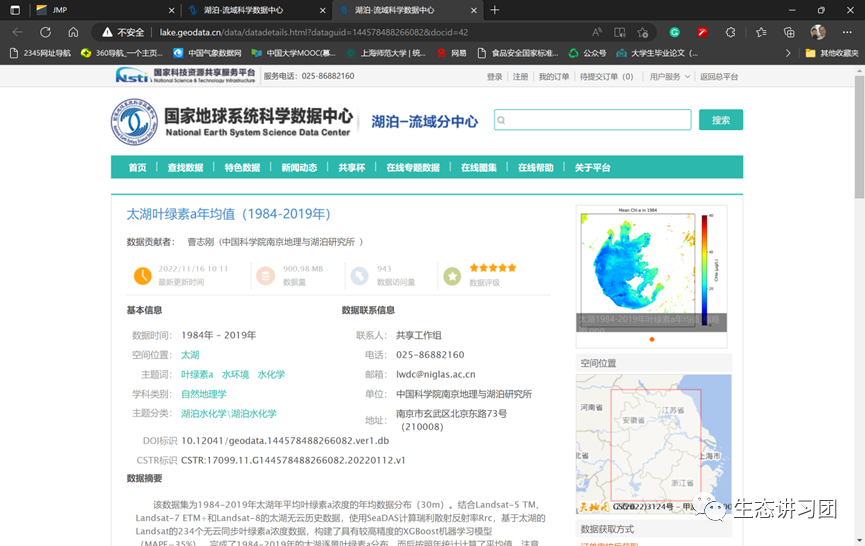The width and height of the screenshot is (865, 546).
Task: Open 查找数据 in the navigation bar
Action: click(185, 168)
